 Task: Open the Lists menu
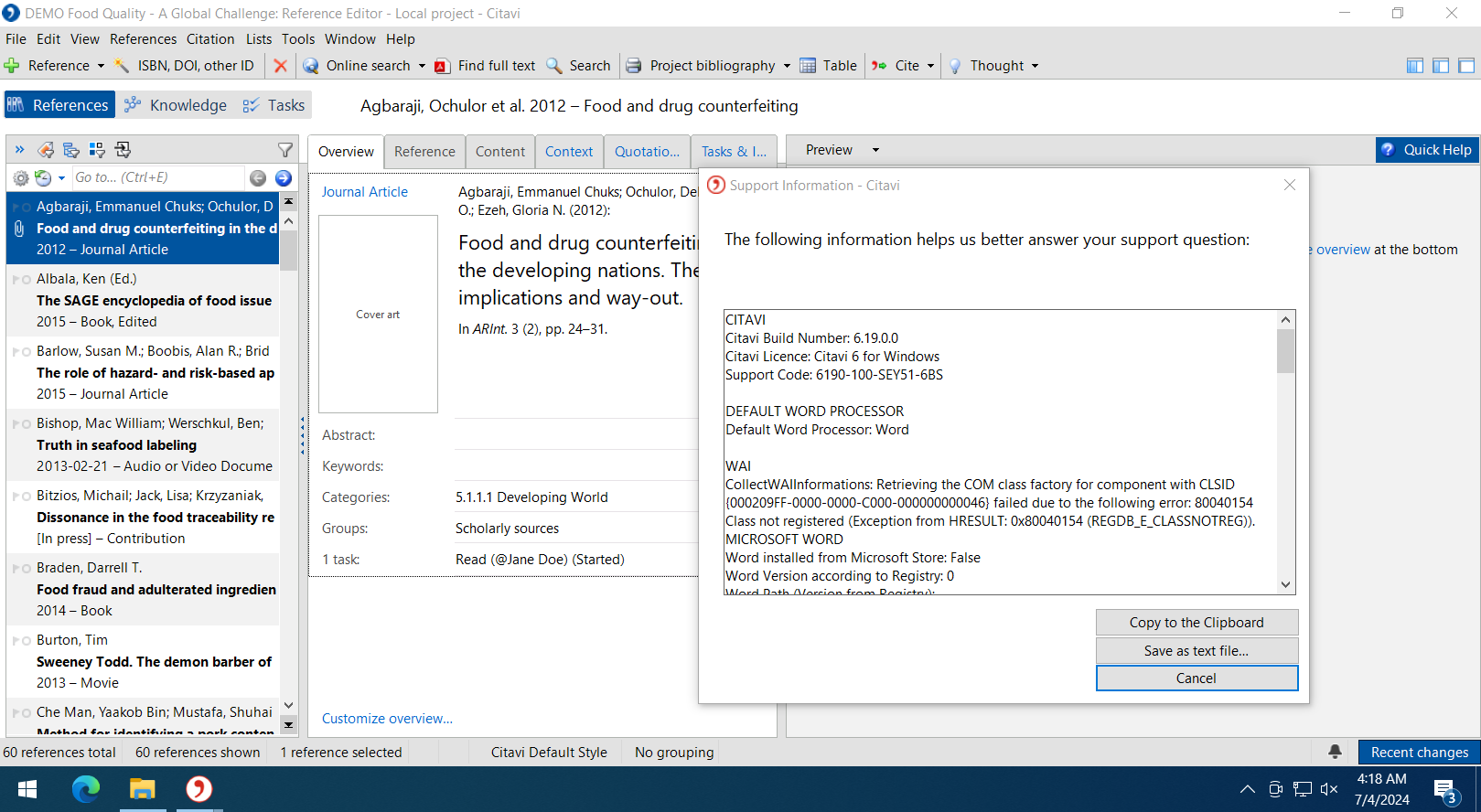259,39
